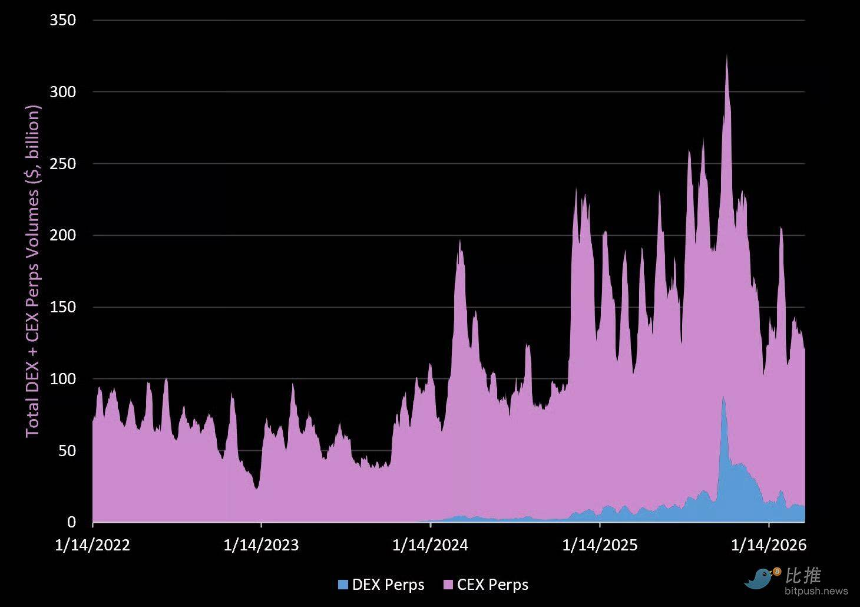This screenshot has width=860, height=607.
Task: Select the CEX Perps legend label
Action: click(492, 584)
